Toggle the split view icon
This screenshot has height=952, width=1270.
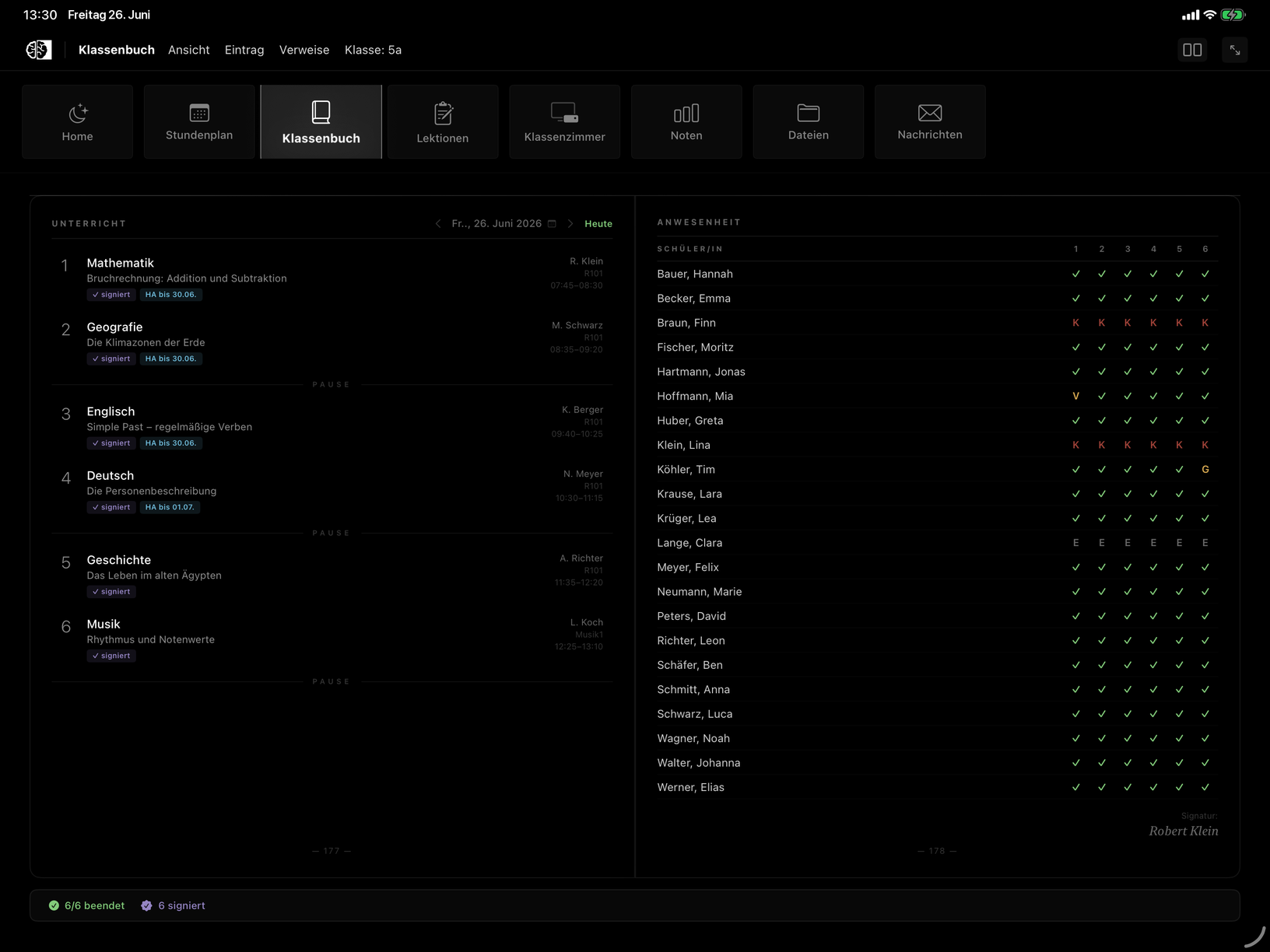(1192, 50)
